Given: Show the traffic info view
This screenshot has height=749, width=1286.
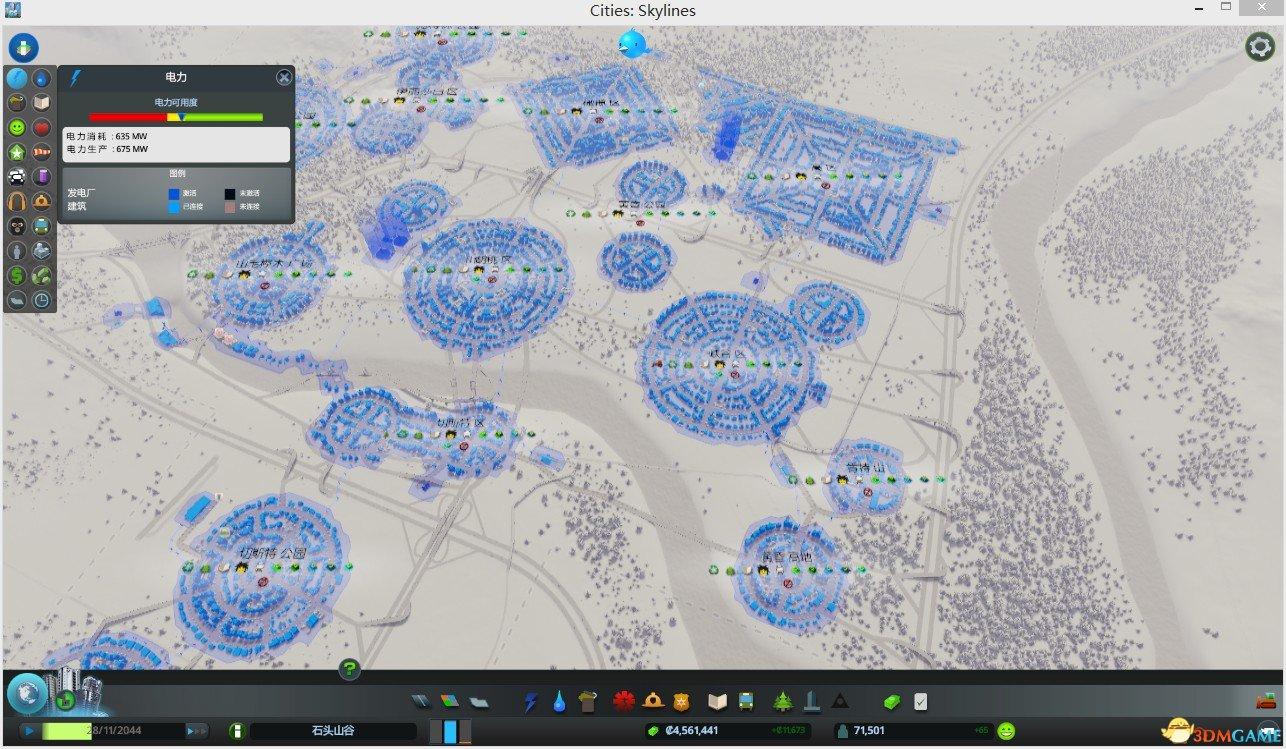Looking at the screenshot, I should pos(17,177).
